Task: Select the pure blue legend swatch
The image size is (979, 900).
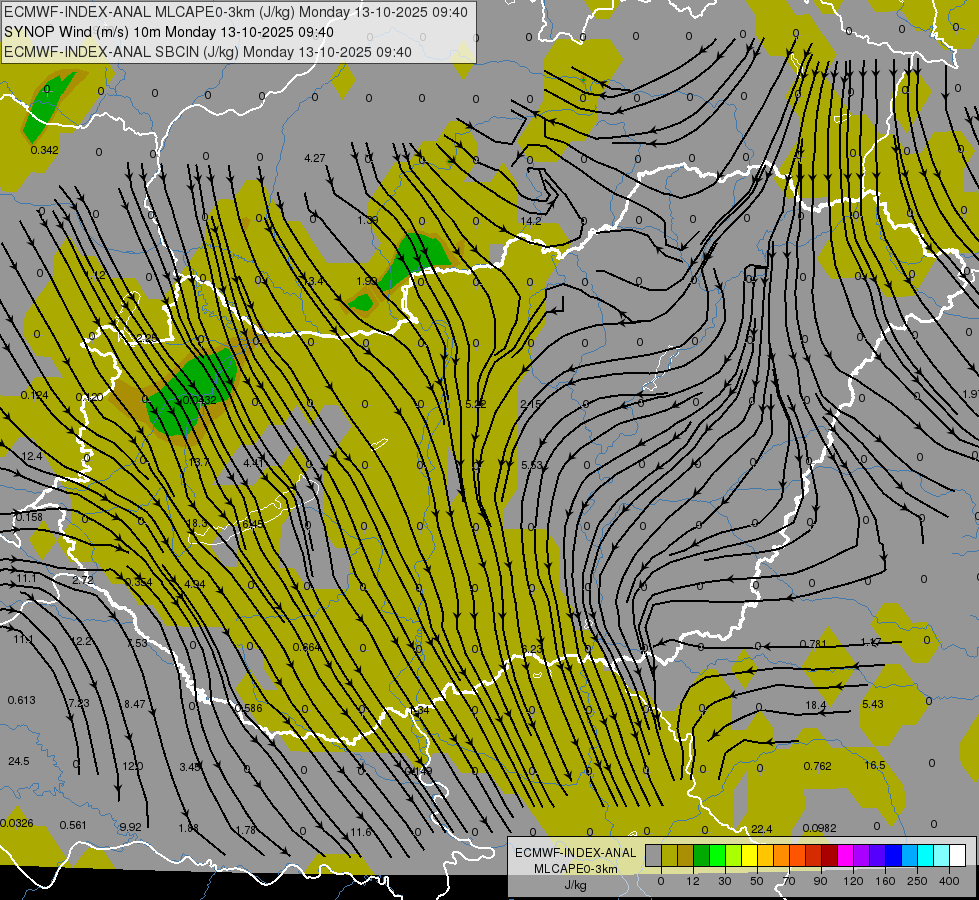Action: 893,856
